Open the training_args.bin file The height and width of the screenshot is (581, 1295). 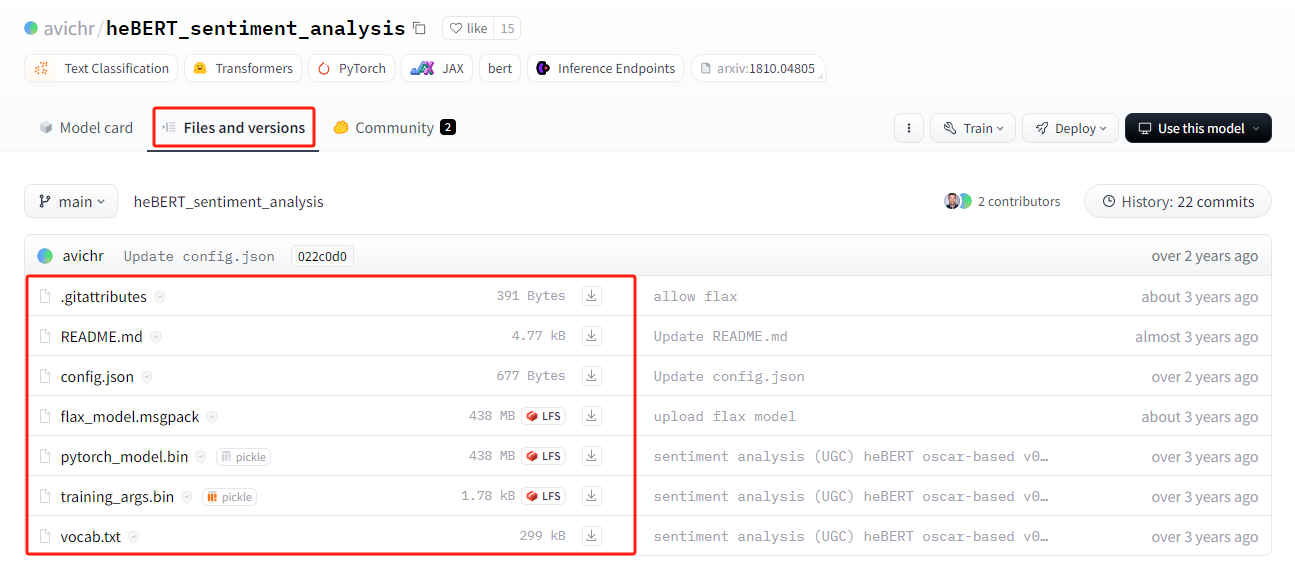pos(117,497)
